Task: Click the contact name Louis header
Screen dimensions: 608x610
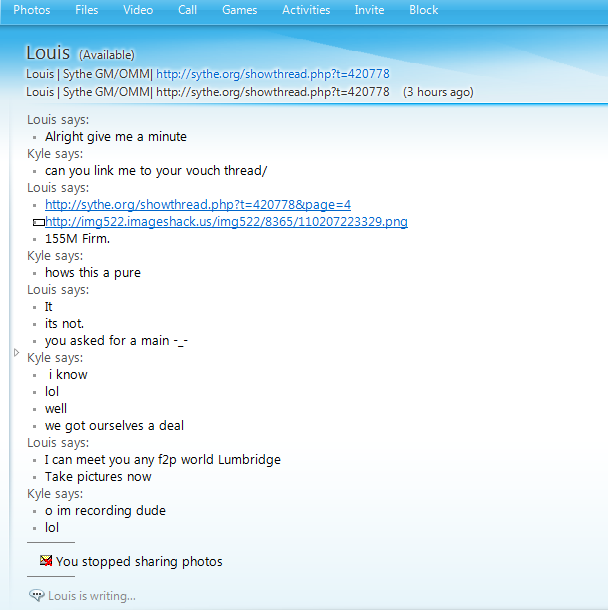Action: point(48,53)
